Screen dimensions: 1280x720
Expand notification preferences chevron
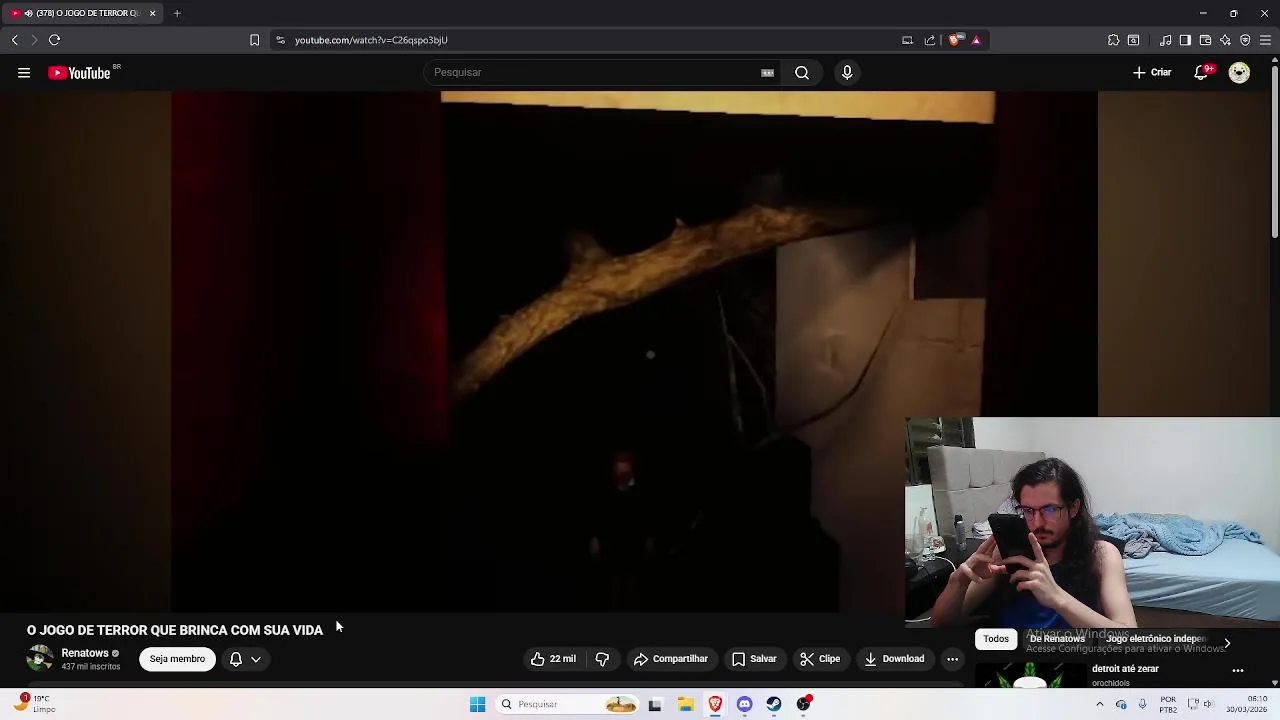[256, 659]
